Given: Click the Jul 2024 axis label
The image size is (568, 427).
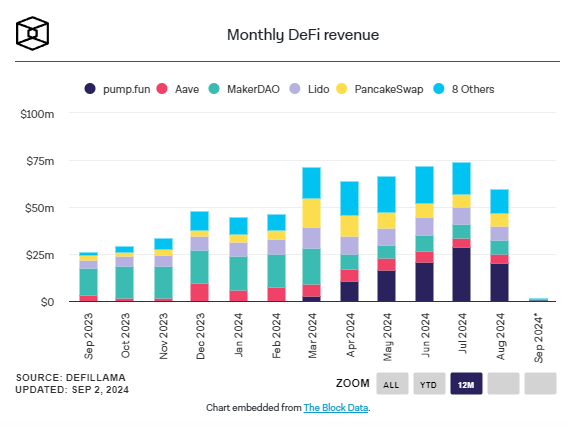Looking at the screenshot, I should (x=462, y=333).
